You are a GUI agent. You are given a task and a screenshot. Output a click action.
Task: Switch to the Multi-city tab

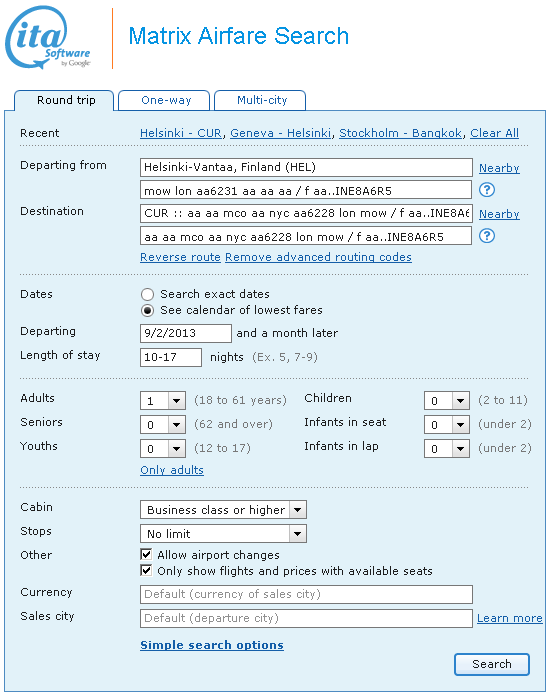pos(260,100)
